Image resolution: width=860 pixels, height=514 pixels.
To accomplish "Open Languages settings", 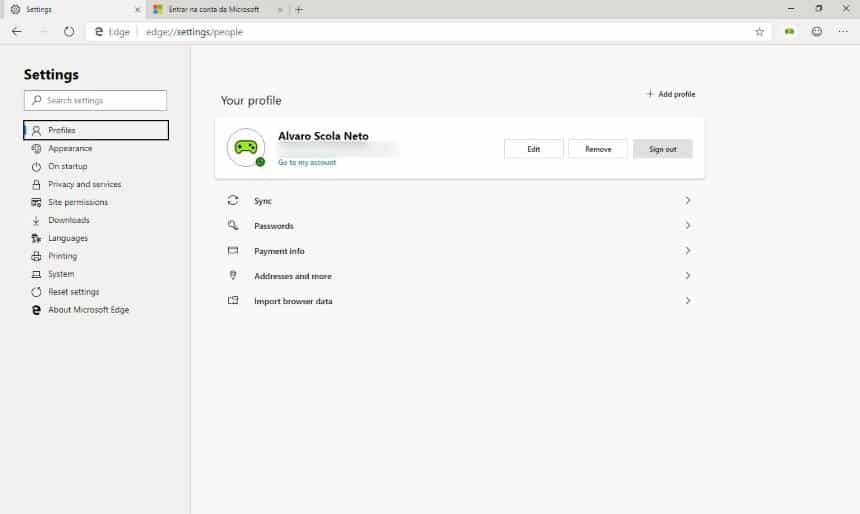I will click(67, 238).
